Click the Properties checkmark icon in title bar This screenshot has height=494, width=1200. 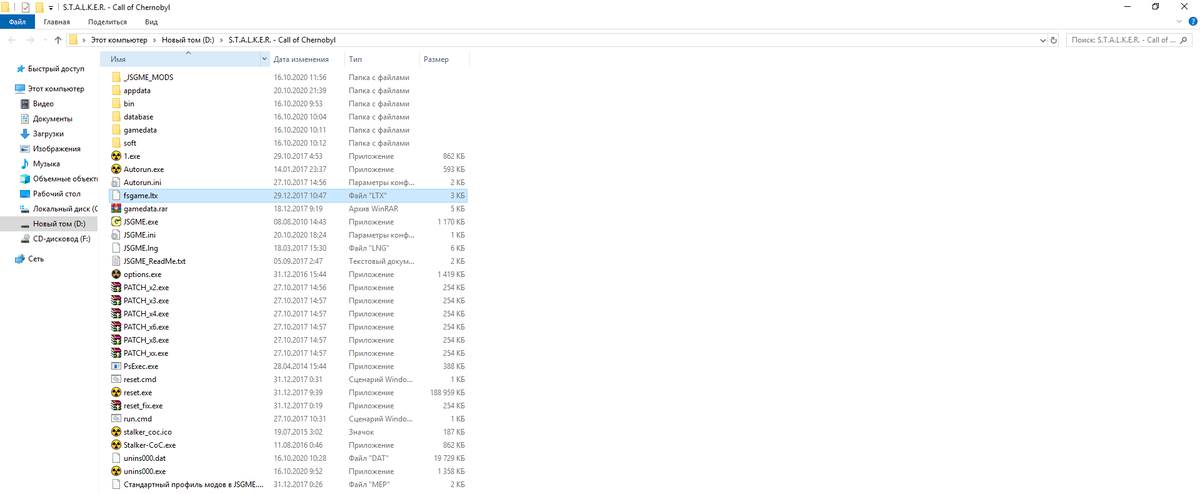click(25, 7)
